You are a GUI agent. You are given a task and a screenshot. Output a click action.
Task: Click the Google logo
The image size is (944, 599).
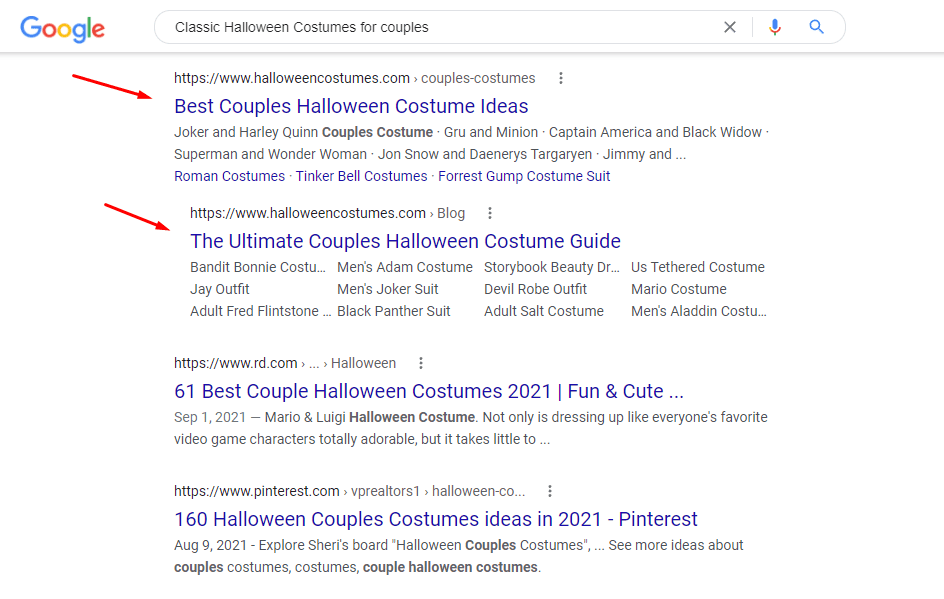pos(63,28)
